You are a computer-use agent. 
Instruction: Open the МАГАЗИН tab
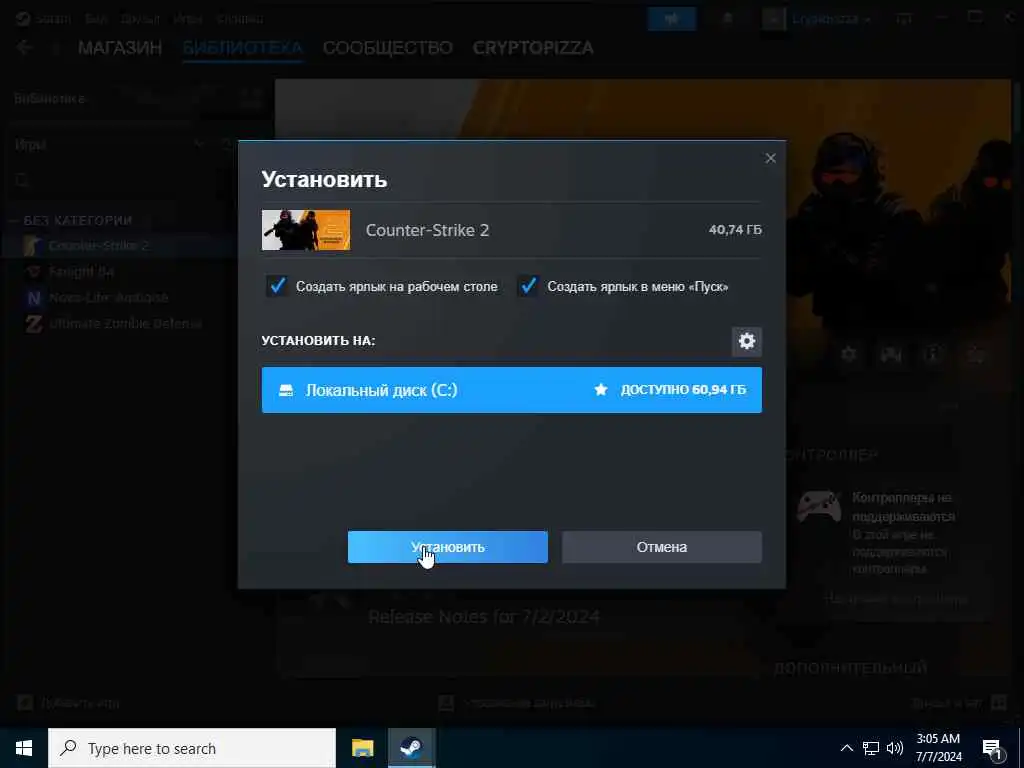pos(120,48)
